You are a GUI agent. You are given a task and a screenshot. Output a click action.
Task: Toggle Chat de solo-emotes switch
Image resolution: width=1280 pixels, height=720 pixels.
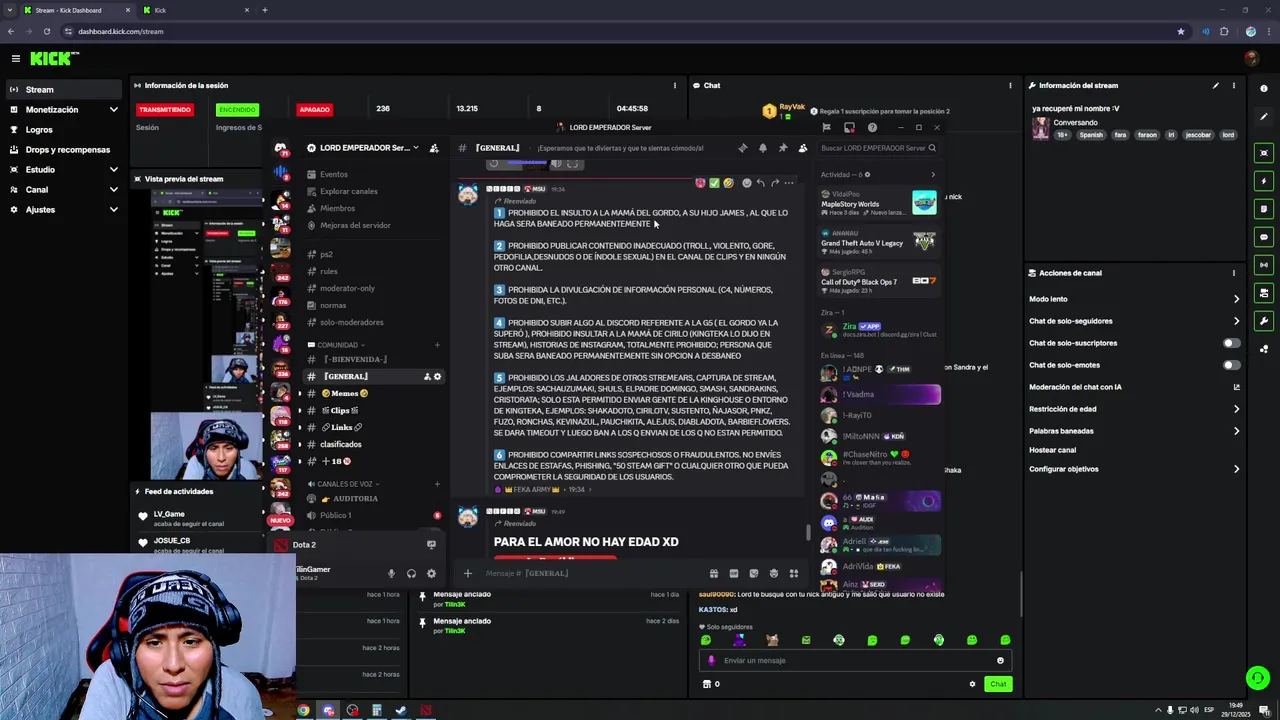[x=1232, y=365]
